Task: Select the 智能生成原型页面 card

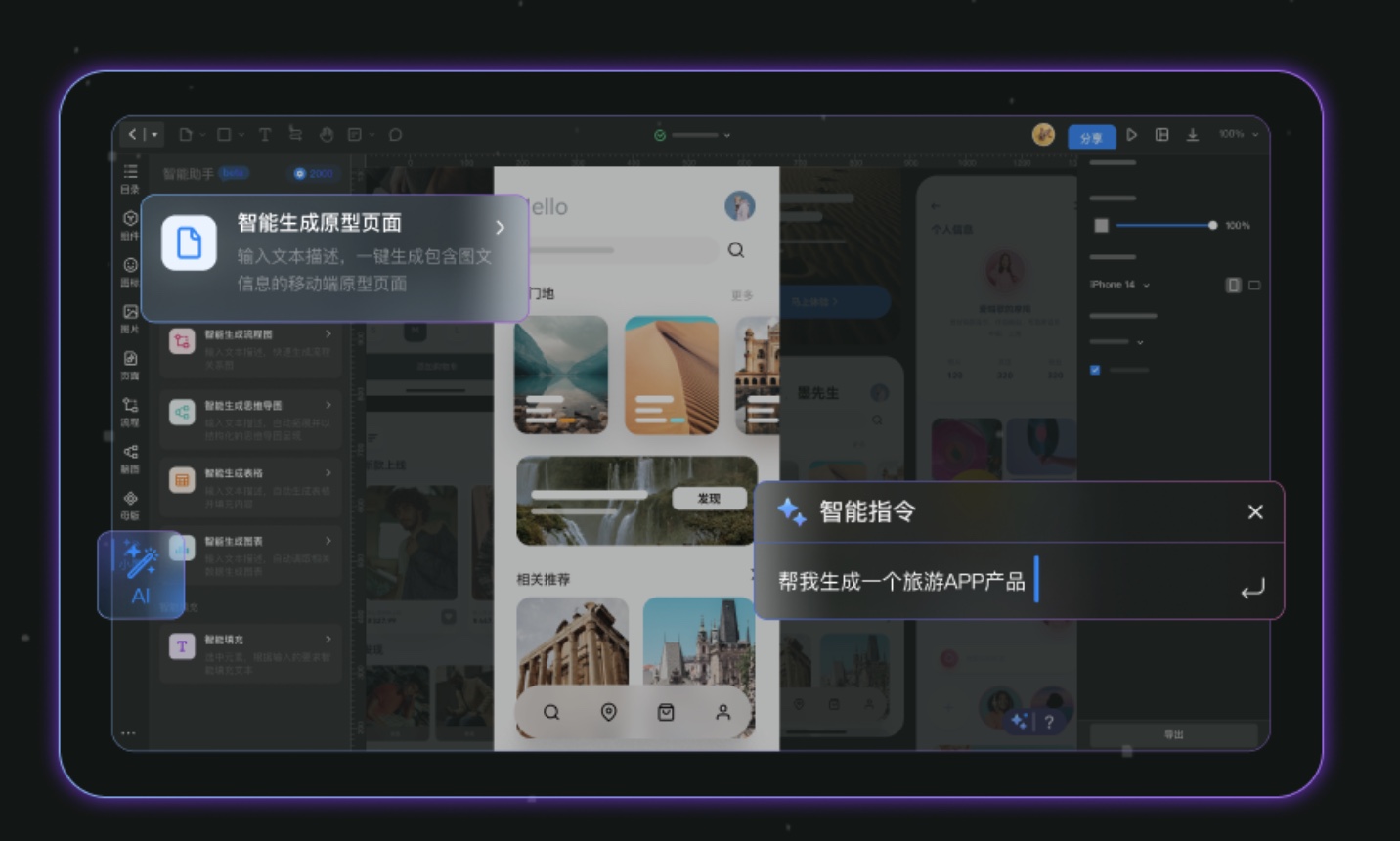Action: coord(335,258)
